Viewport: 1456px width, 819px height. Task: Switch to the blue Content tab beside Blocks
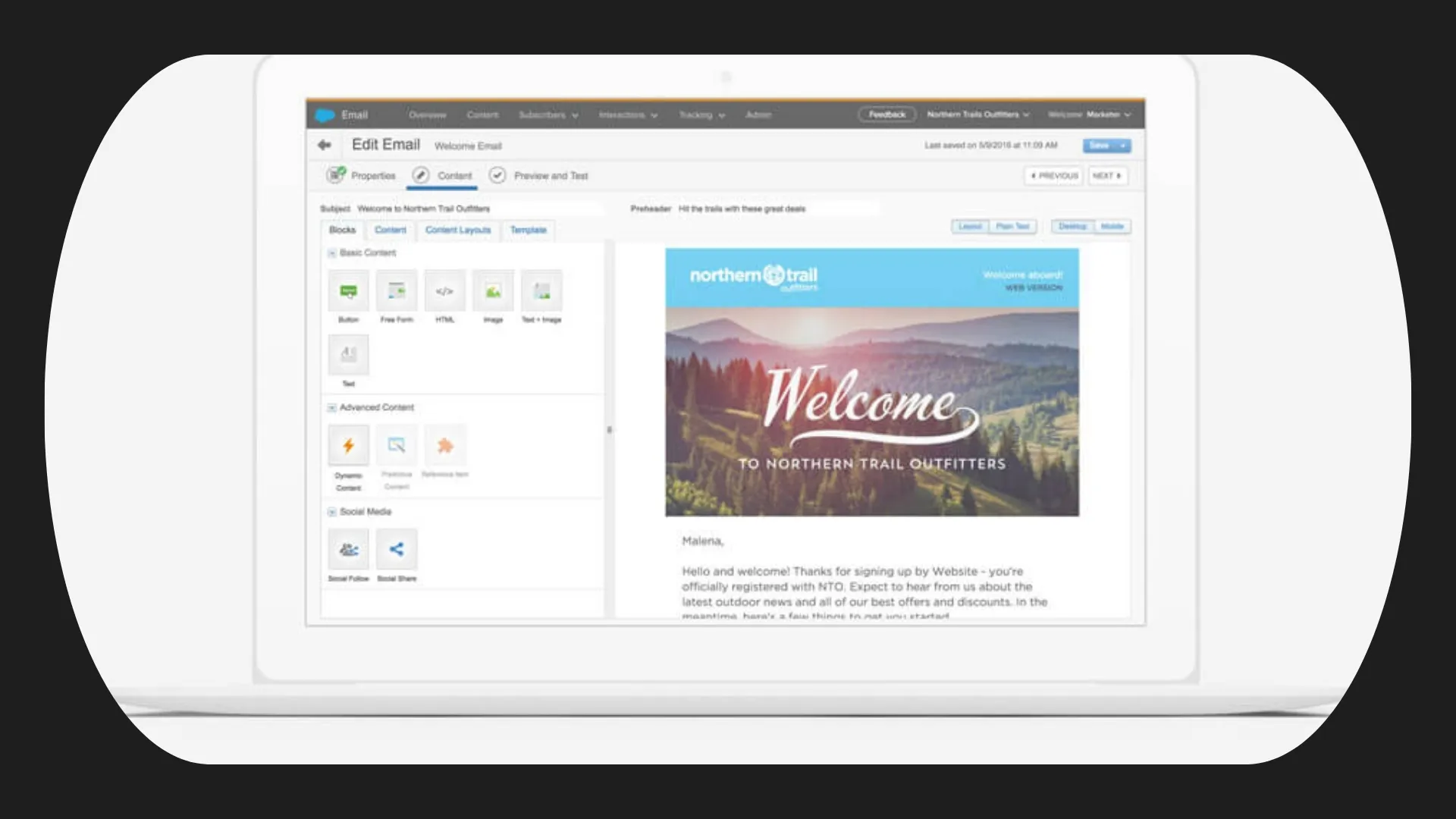391,230
